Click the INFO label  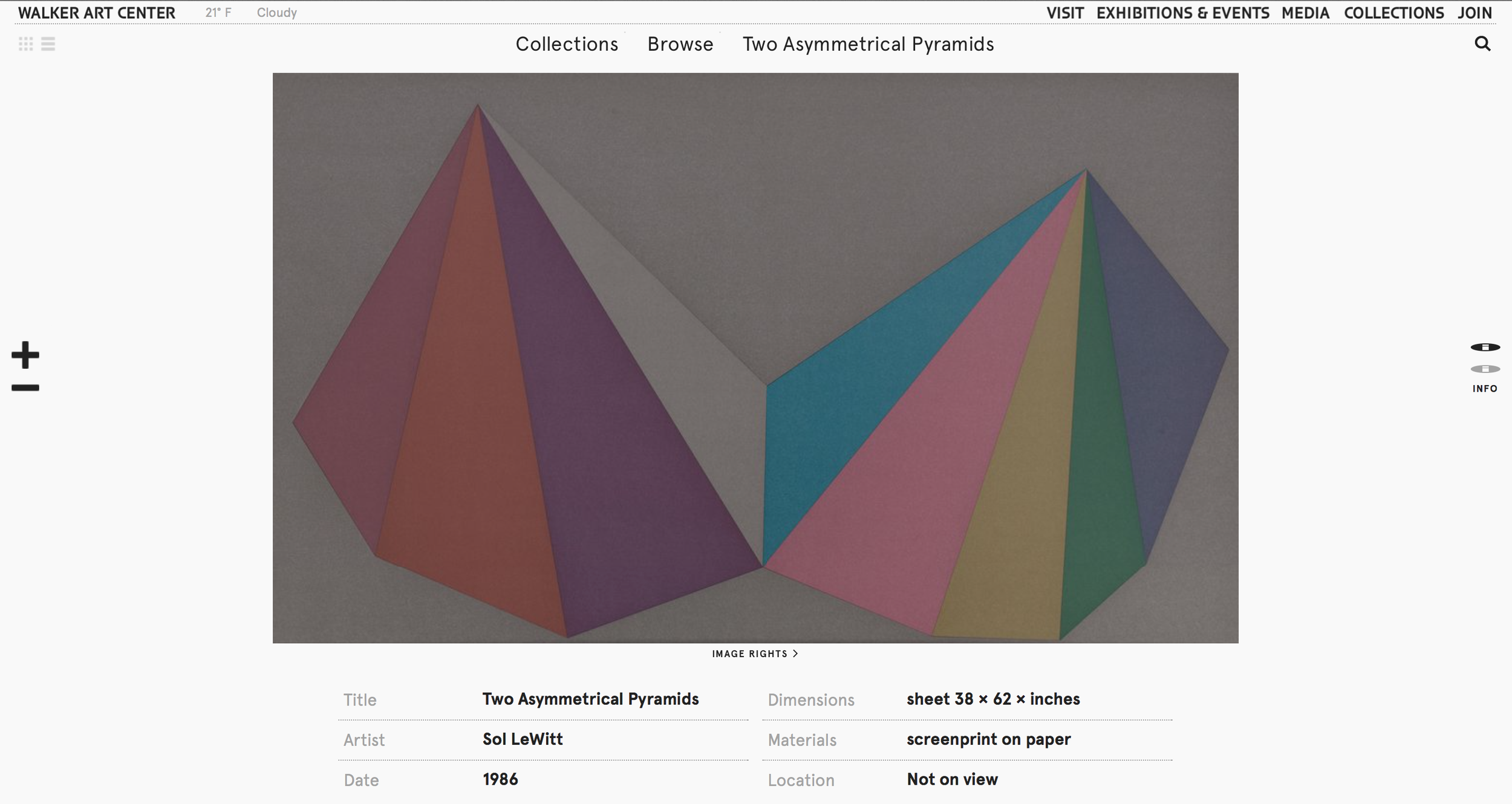click(1485, 389)
